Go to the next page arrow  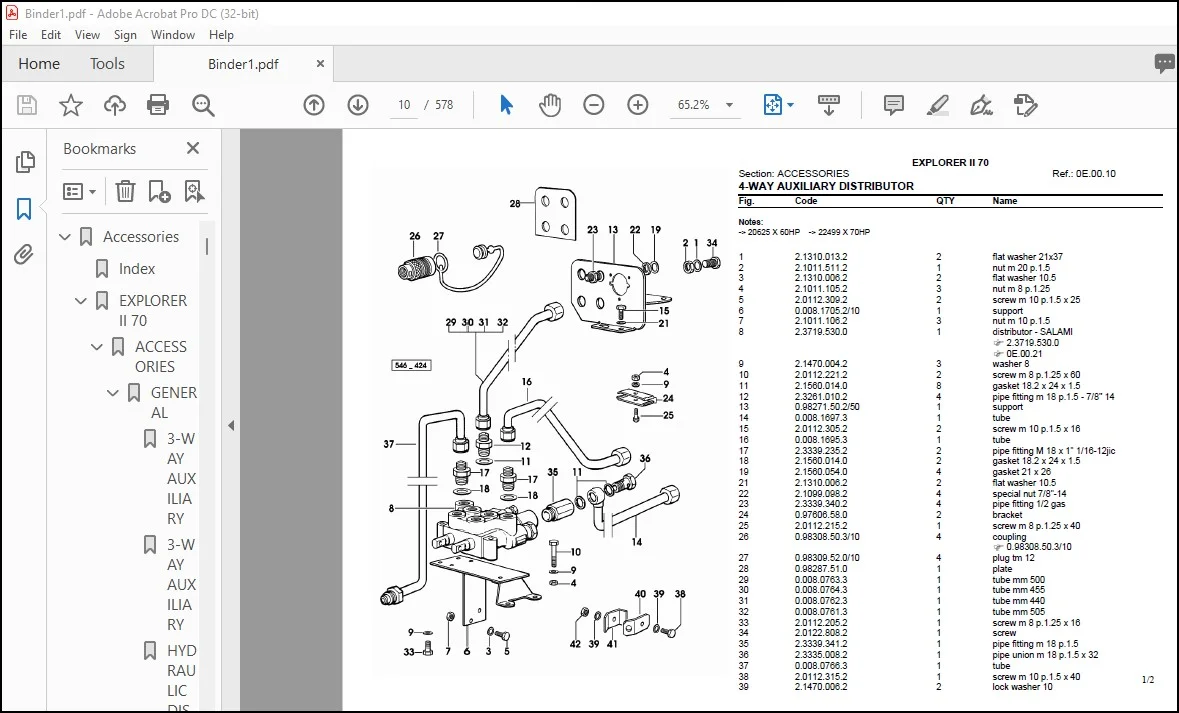point(358,105)
